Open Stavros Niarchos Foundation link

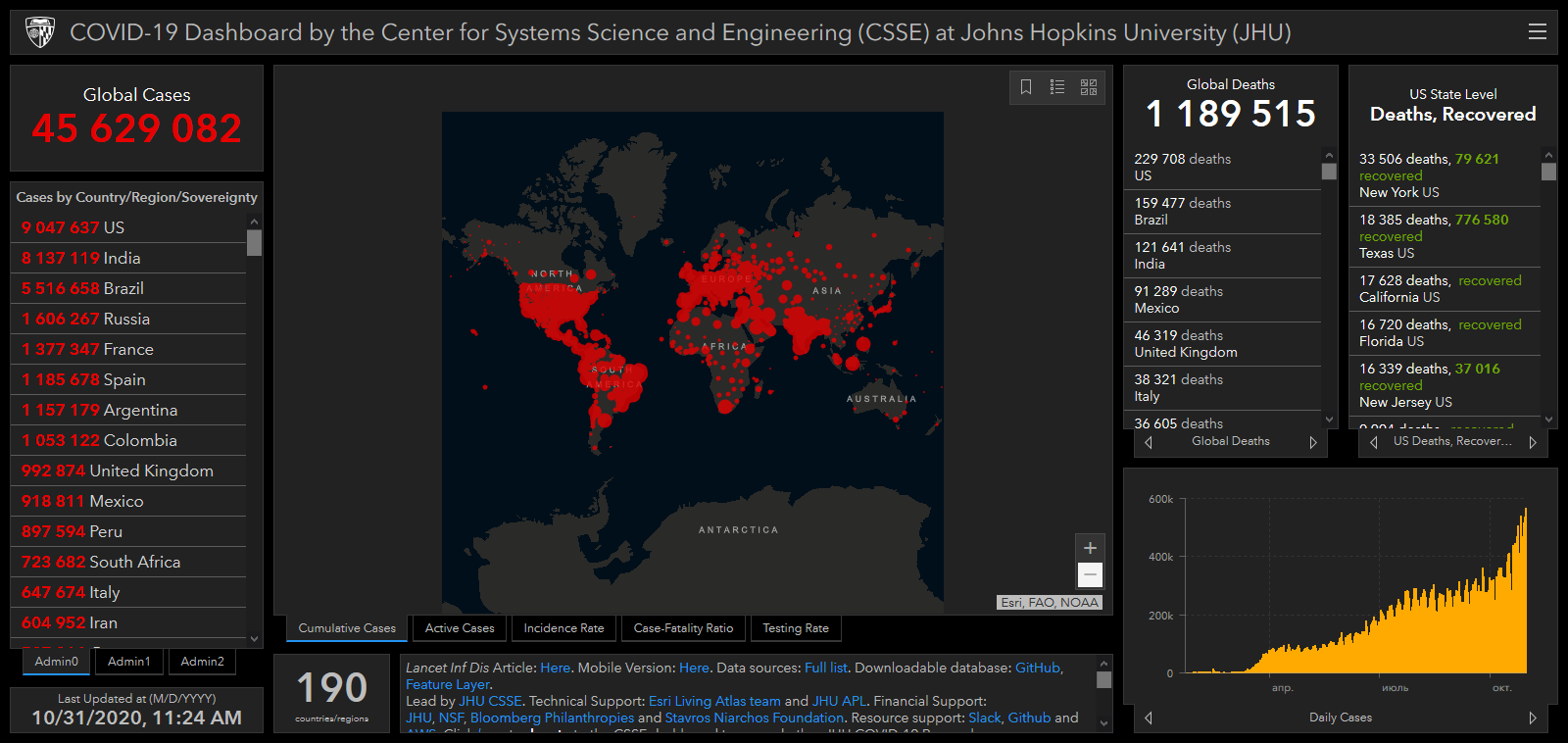(x=755, y=718)
